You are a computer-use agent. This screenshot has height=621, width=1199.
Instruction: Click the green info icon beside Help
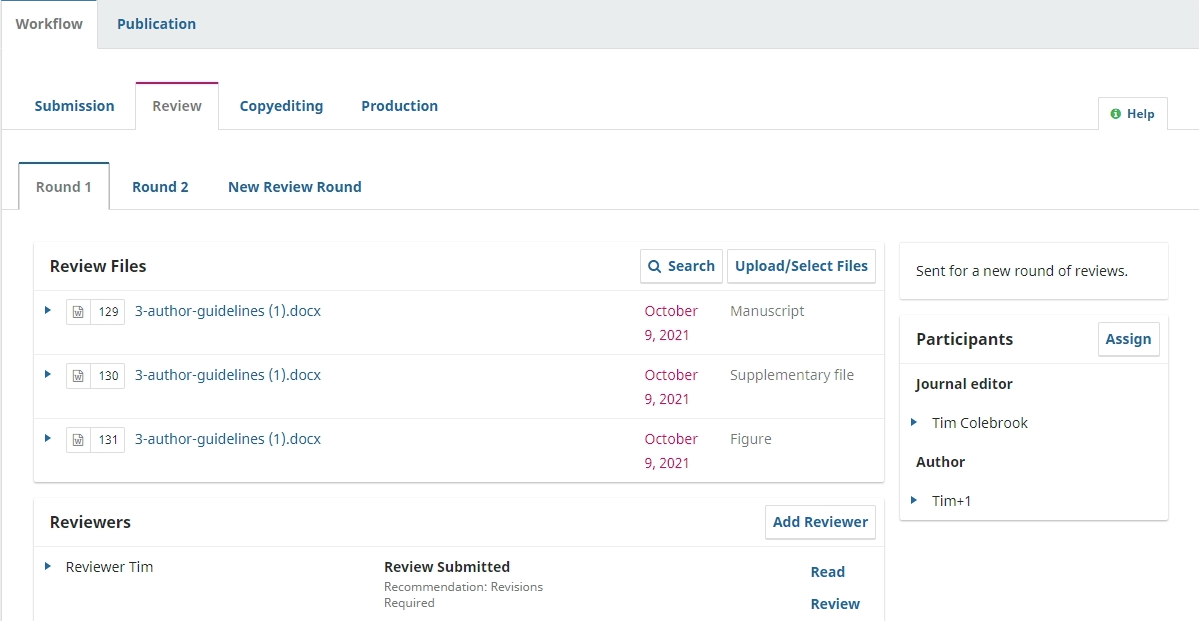(1116, 114)
